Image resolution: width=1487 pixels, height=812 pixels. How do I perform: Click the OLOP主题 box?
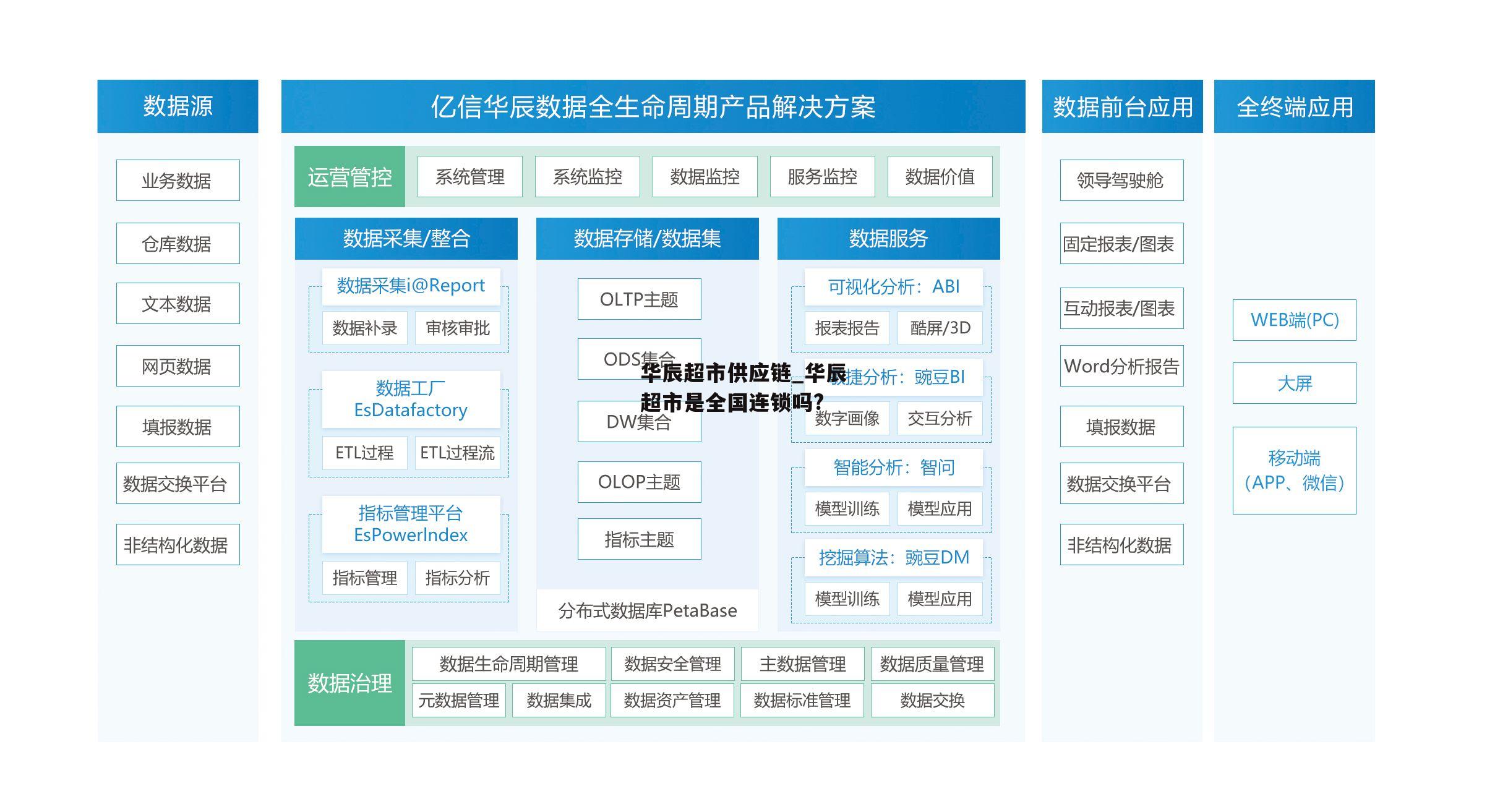coord(640,482)
